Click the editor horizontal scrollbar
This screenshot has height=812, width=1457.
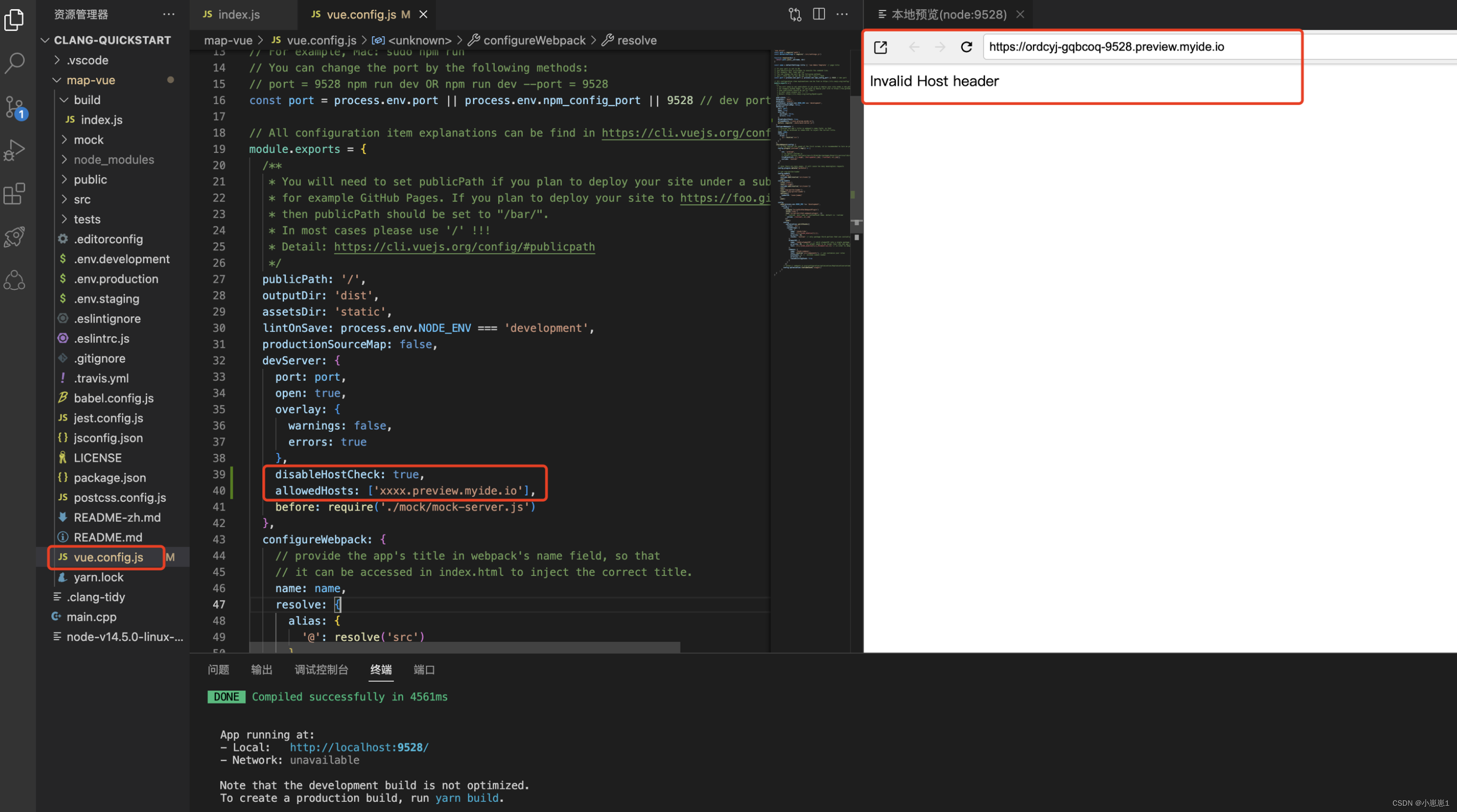coord(464,647)
